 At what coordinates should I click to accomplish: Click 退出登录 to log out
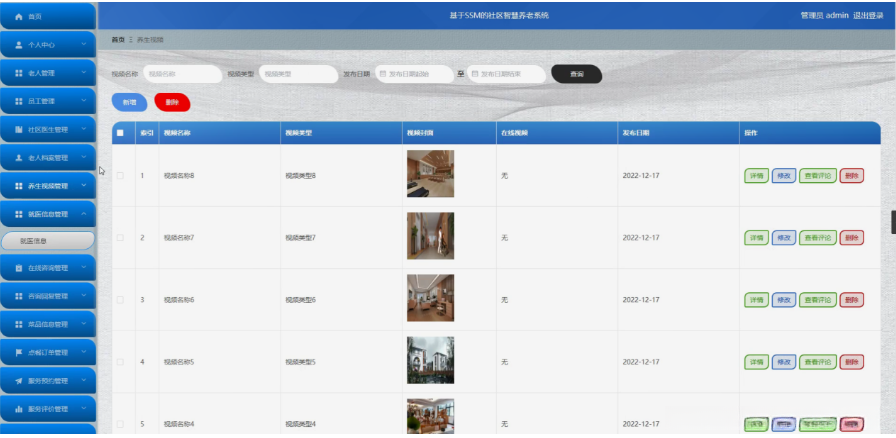tap(868, 16)
